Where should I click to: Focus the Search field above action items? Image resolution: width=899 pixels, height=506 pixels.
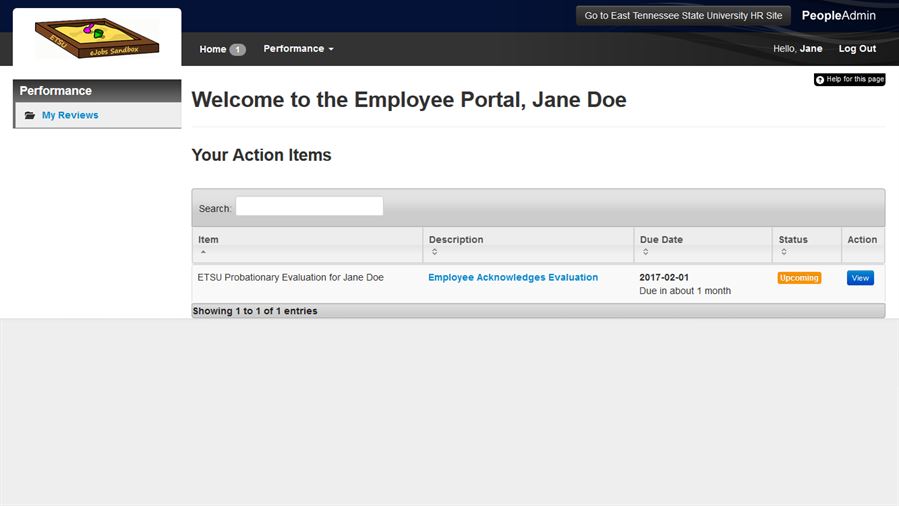pos(309,207)
